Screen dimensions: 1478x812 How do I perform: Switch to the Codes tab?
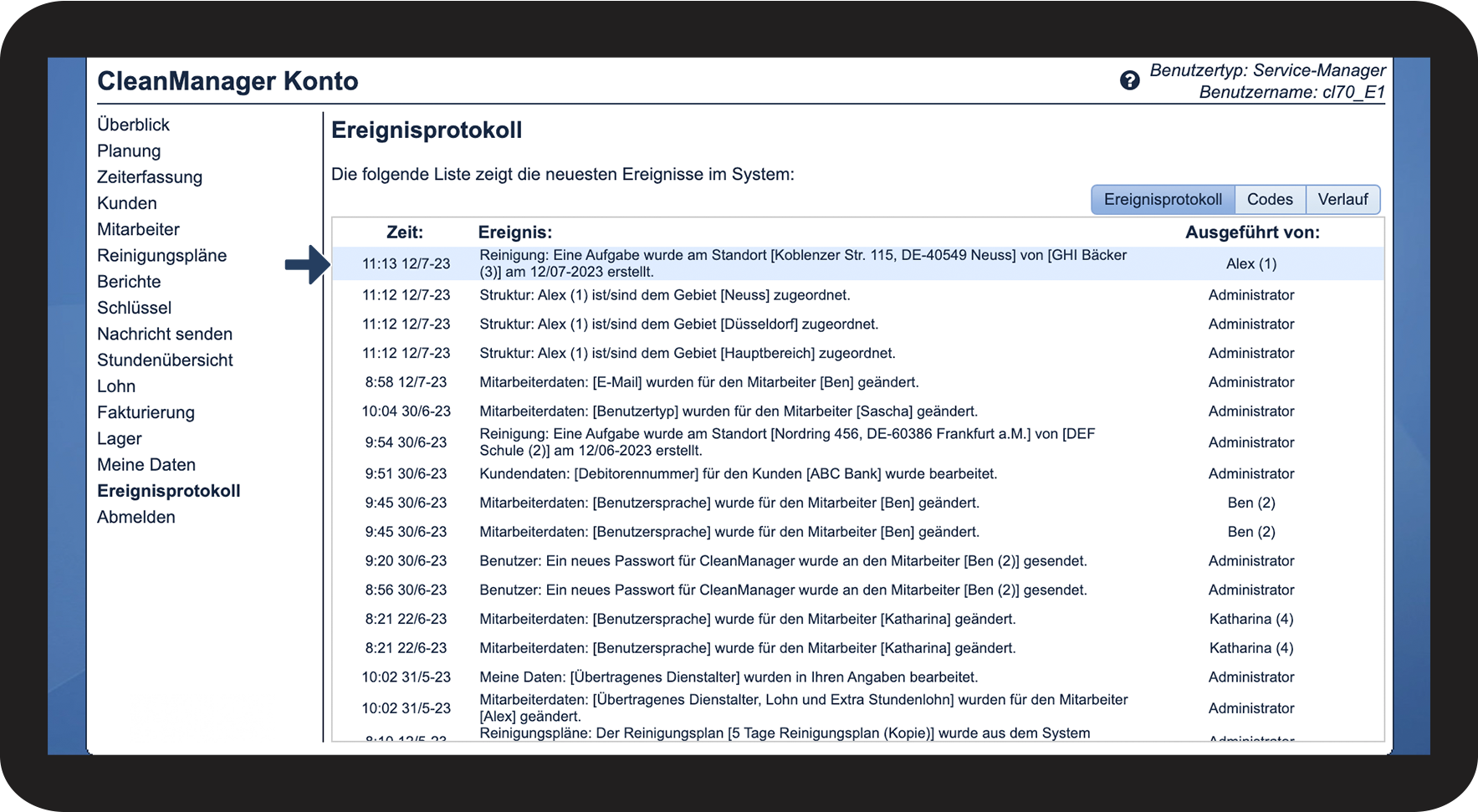point(1270,200)
